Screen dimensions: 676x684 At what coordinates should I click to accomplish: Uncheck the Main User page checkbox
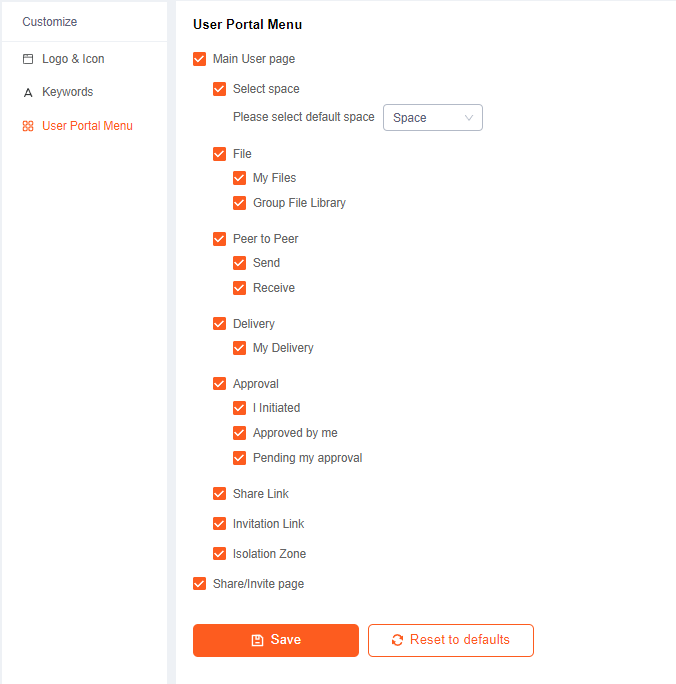[199, 59]
